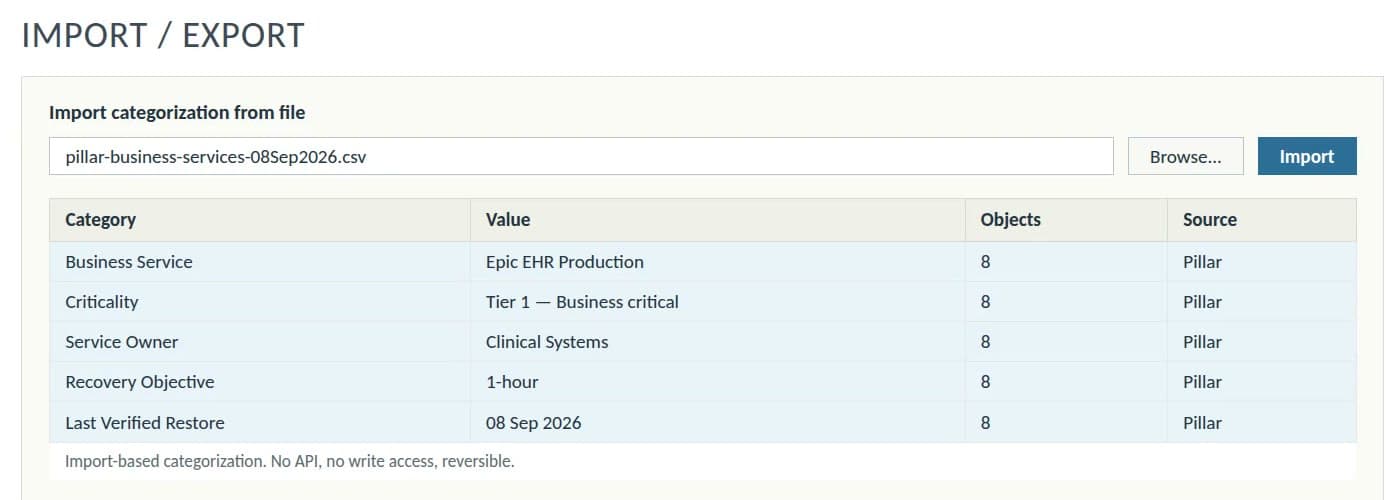Click Objects count in Business Service row
The image size is (1400, 500).
985,262
